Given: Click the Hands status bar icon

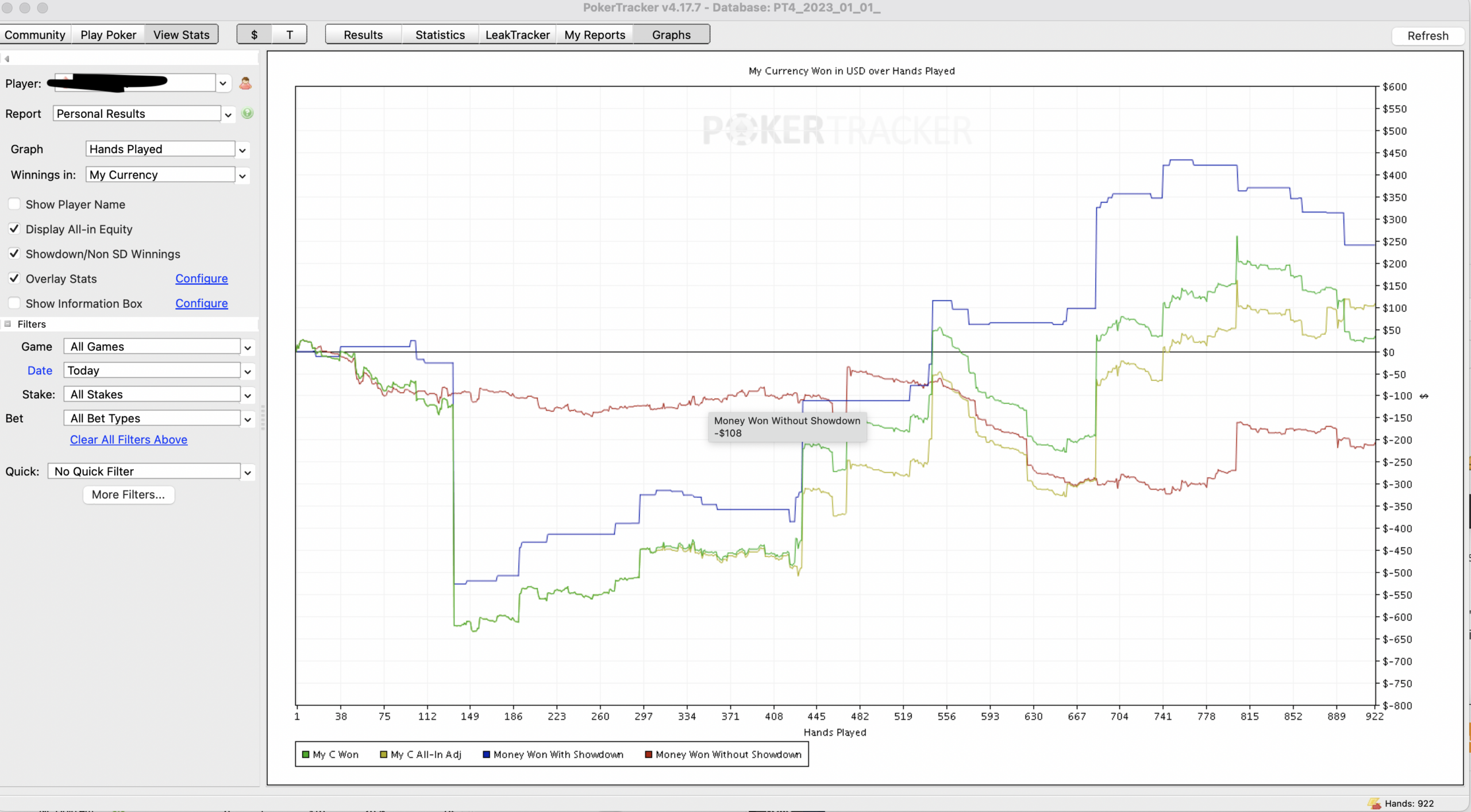Looking at the screenshot, I should click(x=1374, y=803).
